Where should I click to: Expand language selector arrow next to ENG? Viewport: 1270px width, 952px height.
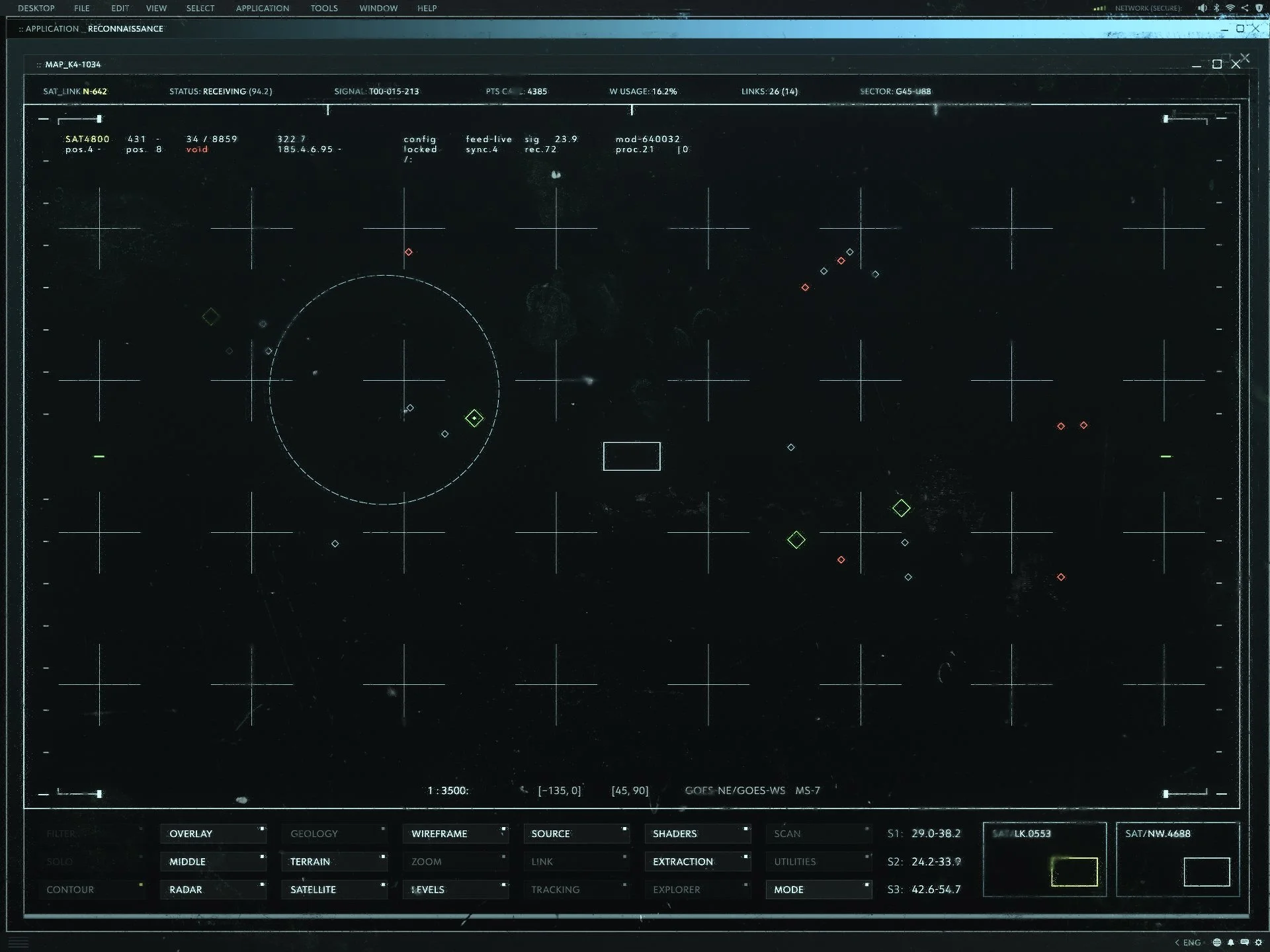[x=1177, y=942]
